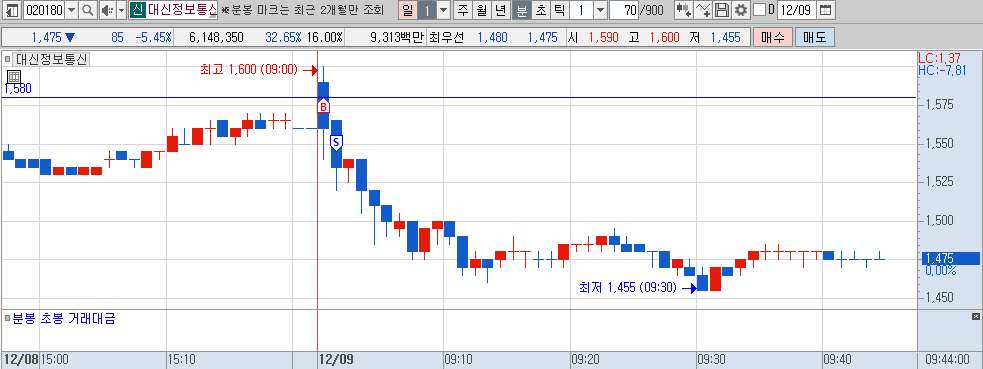The height and width of the screenshot is (369, 983).
Task: Click the minute interval value 1 field
Action: [581, 10]
